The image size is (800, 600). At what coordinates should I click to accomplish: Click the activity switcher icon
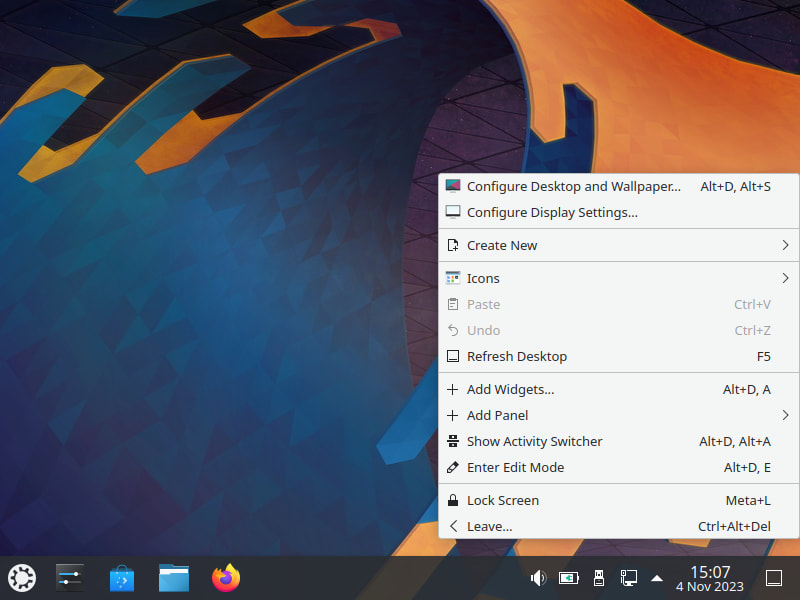pos(453,441)
